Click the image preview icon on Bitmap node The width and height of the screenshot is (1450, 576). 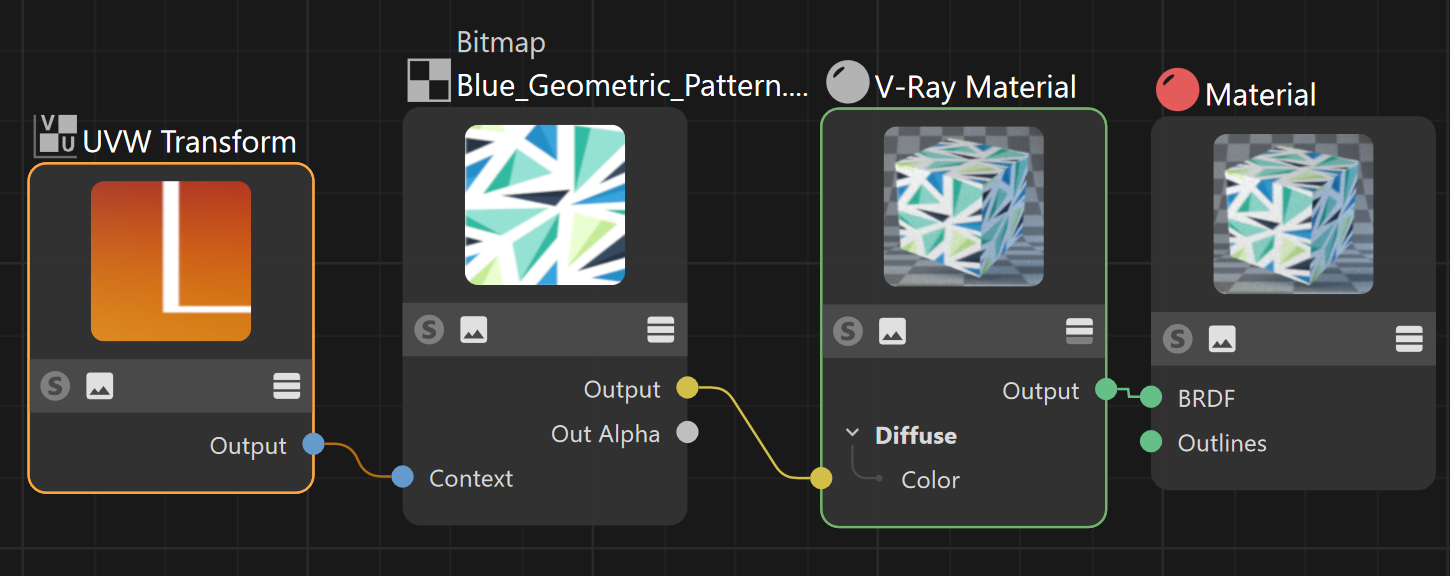(x=474, y=329)
